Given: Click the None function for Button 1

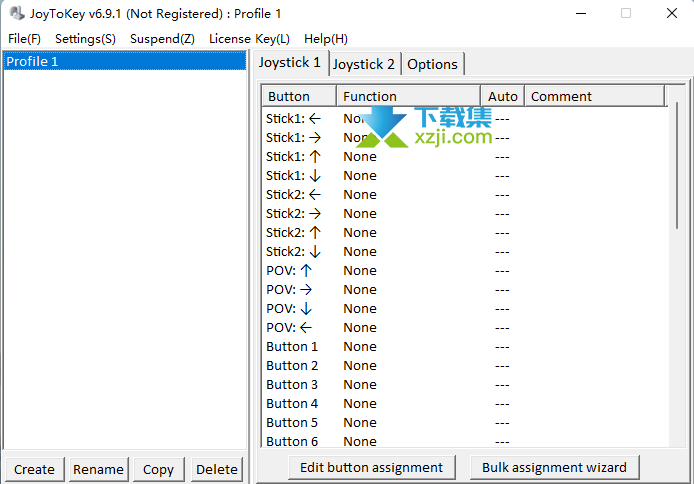Looking at the screenshot, I should coord(360,347).
